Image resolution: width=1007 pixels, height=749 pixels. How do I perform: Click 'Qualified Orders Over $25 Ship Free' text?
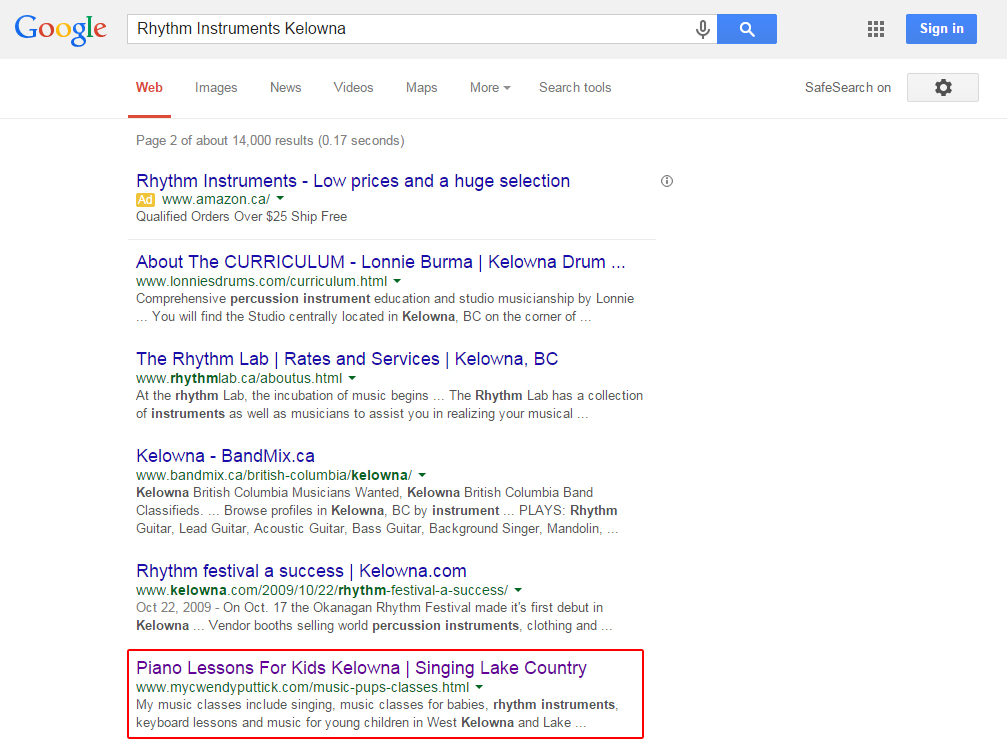pos(241,217)
